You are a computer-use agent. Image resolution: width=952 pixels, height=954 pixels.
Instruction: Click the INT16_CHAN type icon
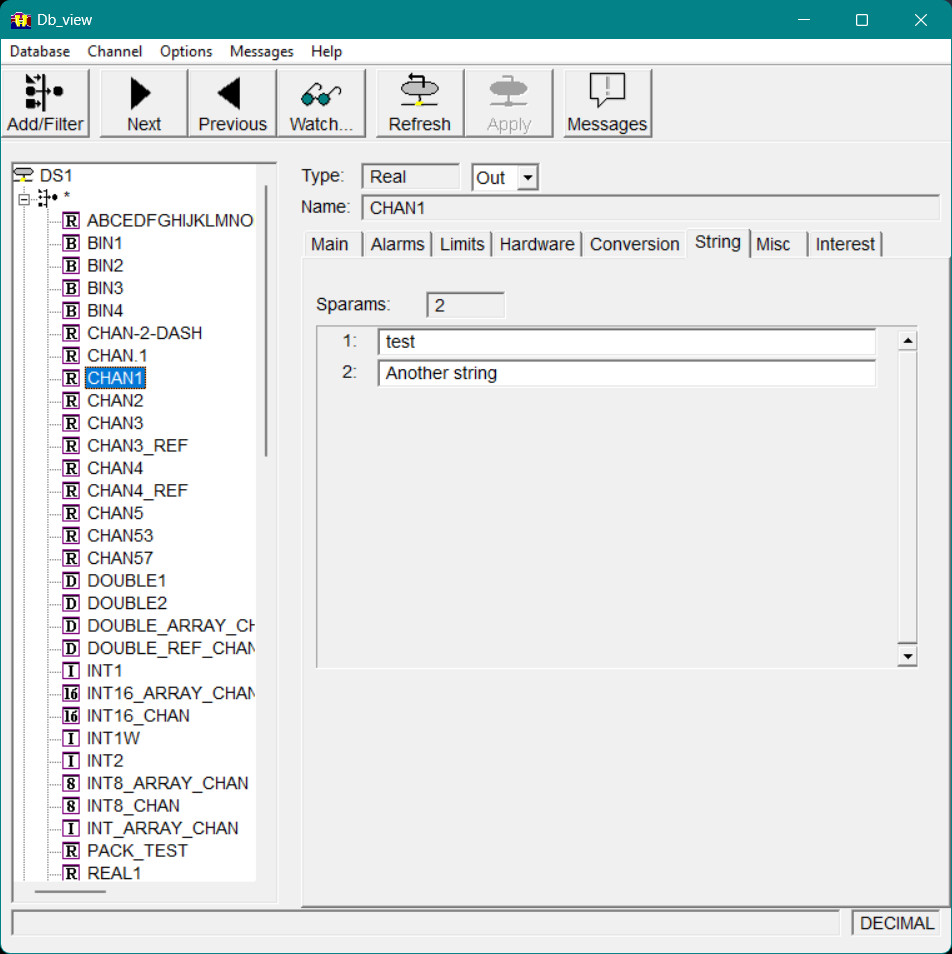point(71,716)
